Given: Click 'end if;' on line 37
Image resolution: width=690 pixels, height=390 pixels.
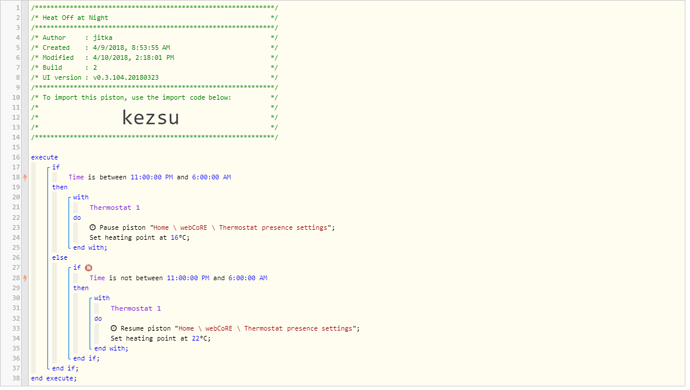Looking at the screenshot, I should 65,368.
